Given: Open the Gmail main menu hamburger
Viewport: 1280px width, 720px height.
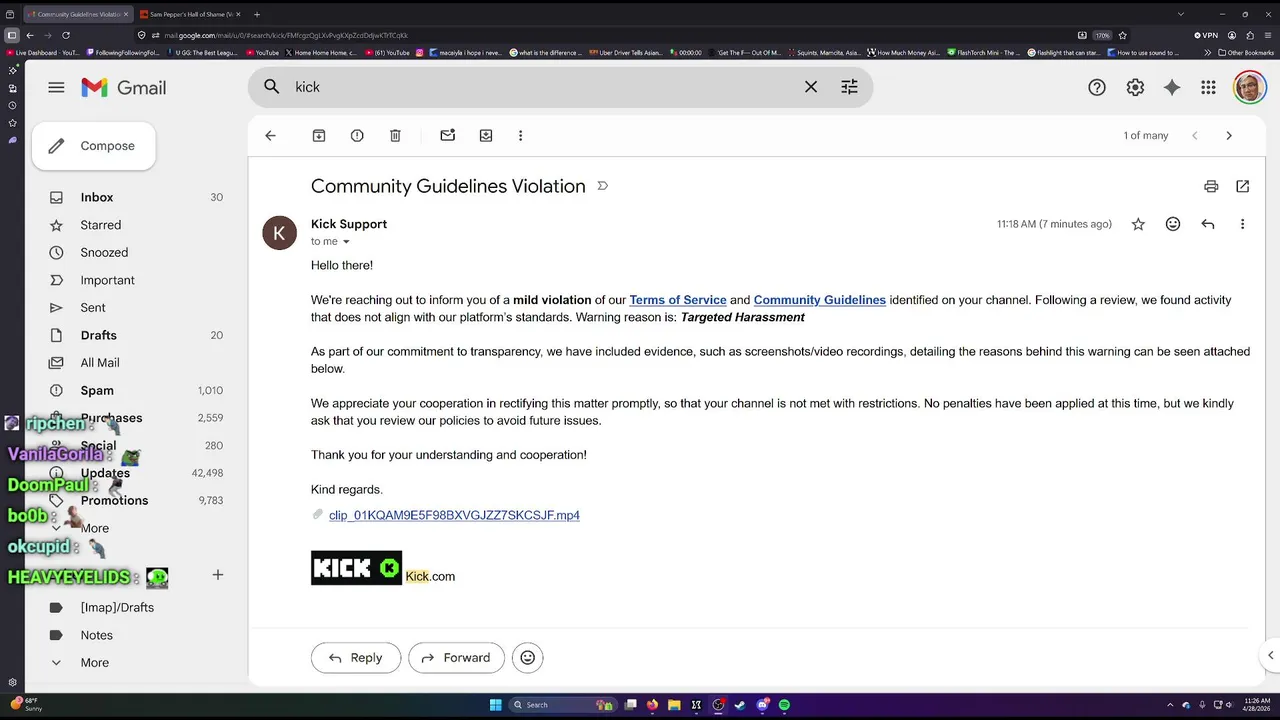Looking at the screenshot, I should tap(56, 87).
